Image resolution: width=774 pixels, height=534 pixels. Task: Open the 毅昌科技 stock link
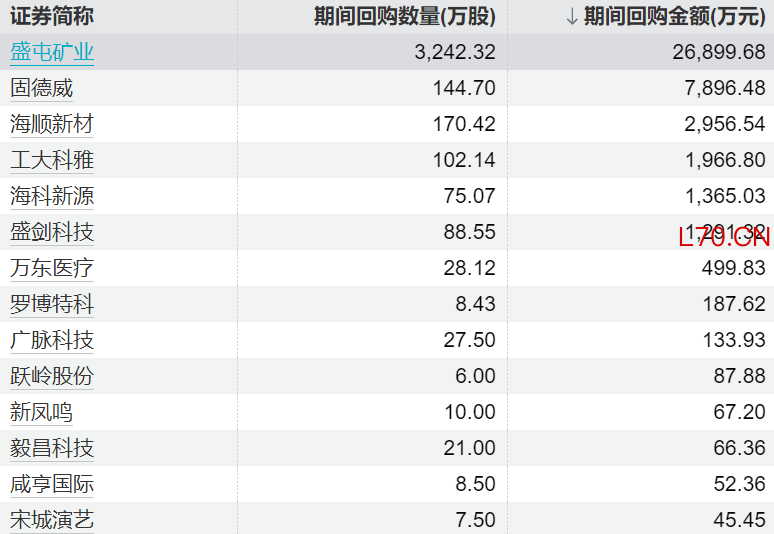(x=52, y=448)
